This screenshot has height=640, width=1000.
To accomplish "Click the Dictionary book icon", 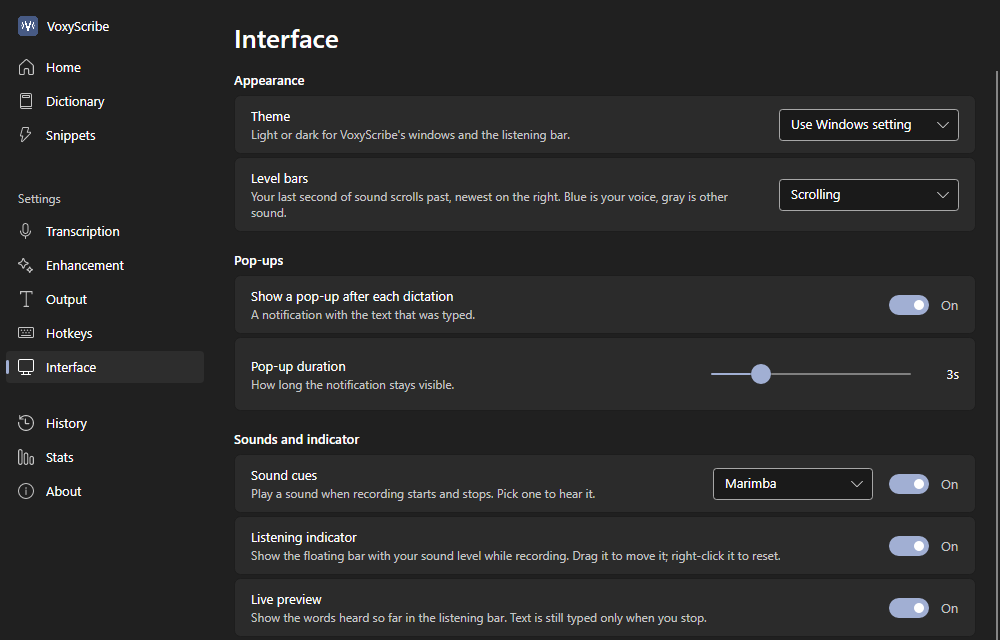I will tap(26, 101).
